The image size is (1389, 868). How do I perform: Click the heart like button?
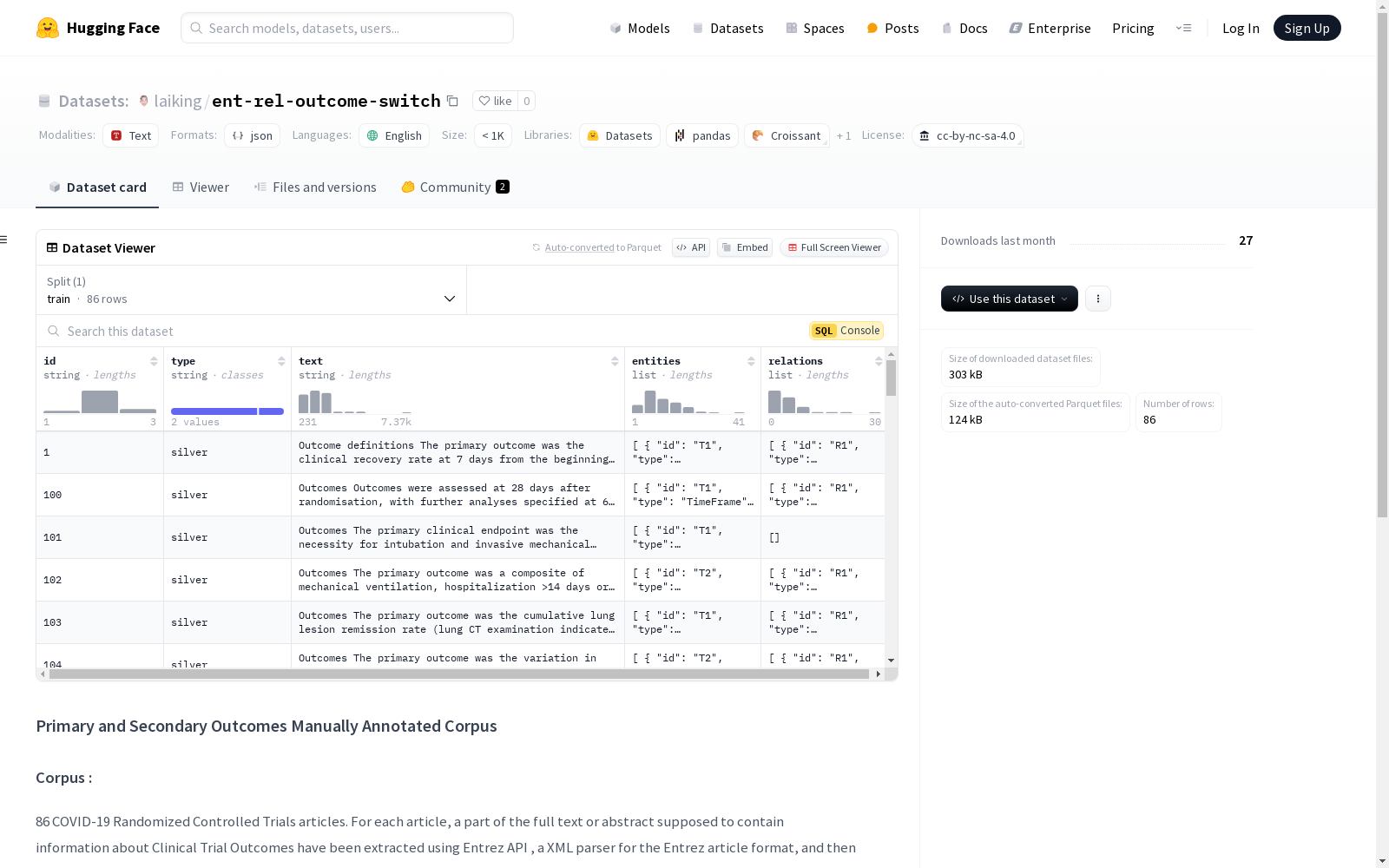click(495, 101)
